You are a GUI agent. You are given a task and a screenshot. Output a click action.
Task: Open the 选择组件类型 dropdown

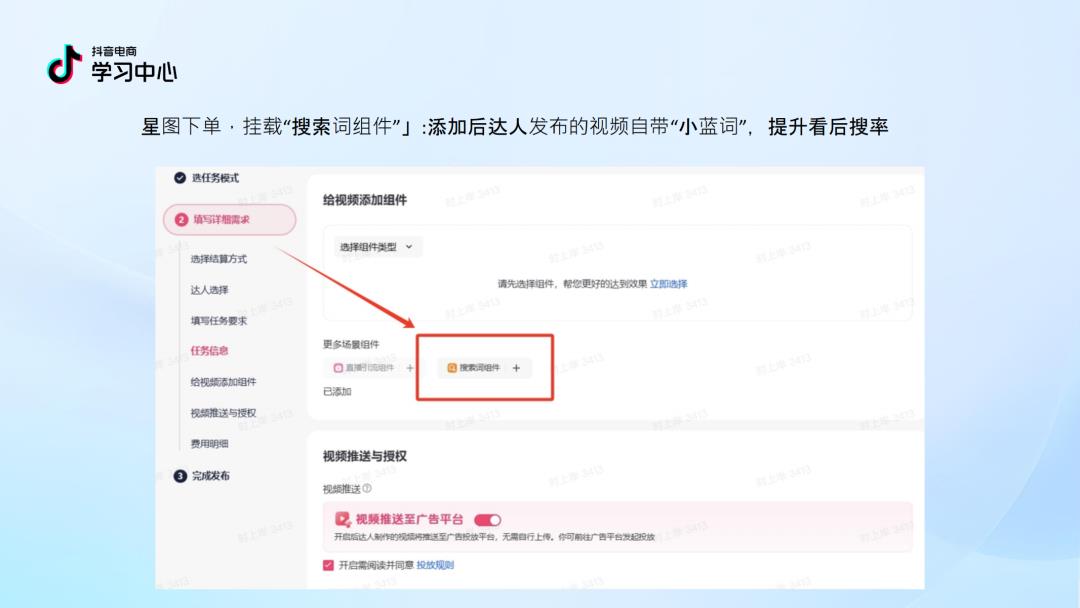[377, 247]
